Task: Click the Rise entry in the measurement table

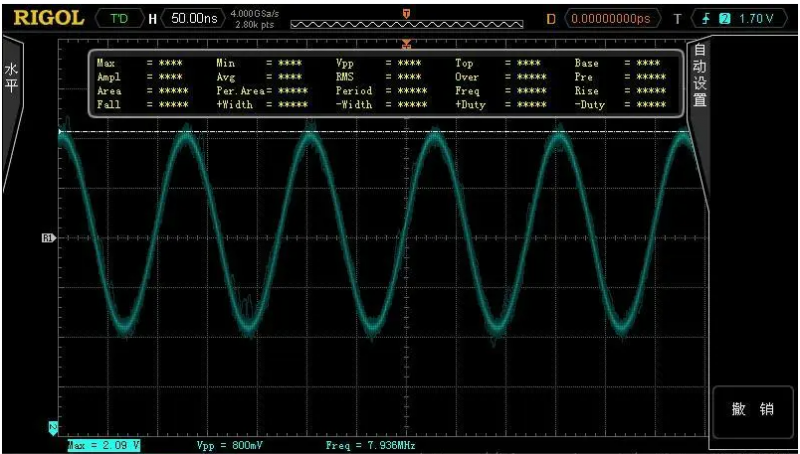Action: point(620,91)
